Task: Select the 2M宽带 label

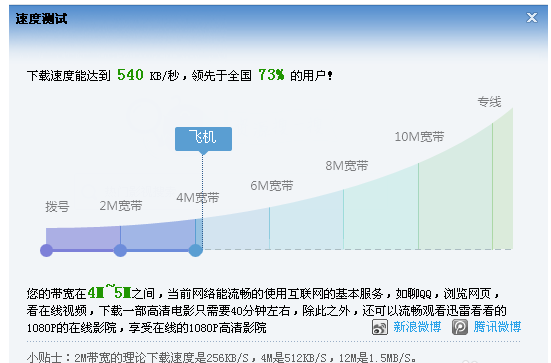Action: (x=121, y=206)
